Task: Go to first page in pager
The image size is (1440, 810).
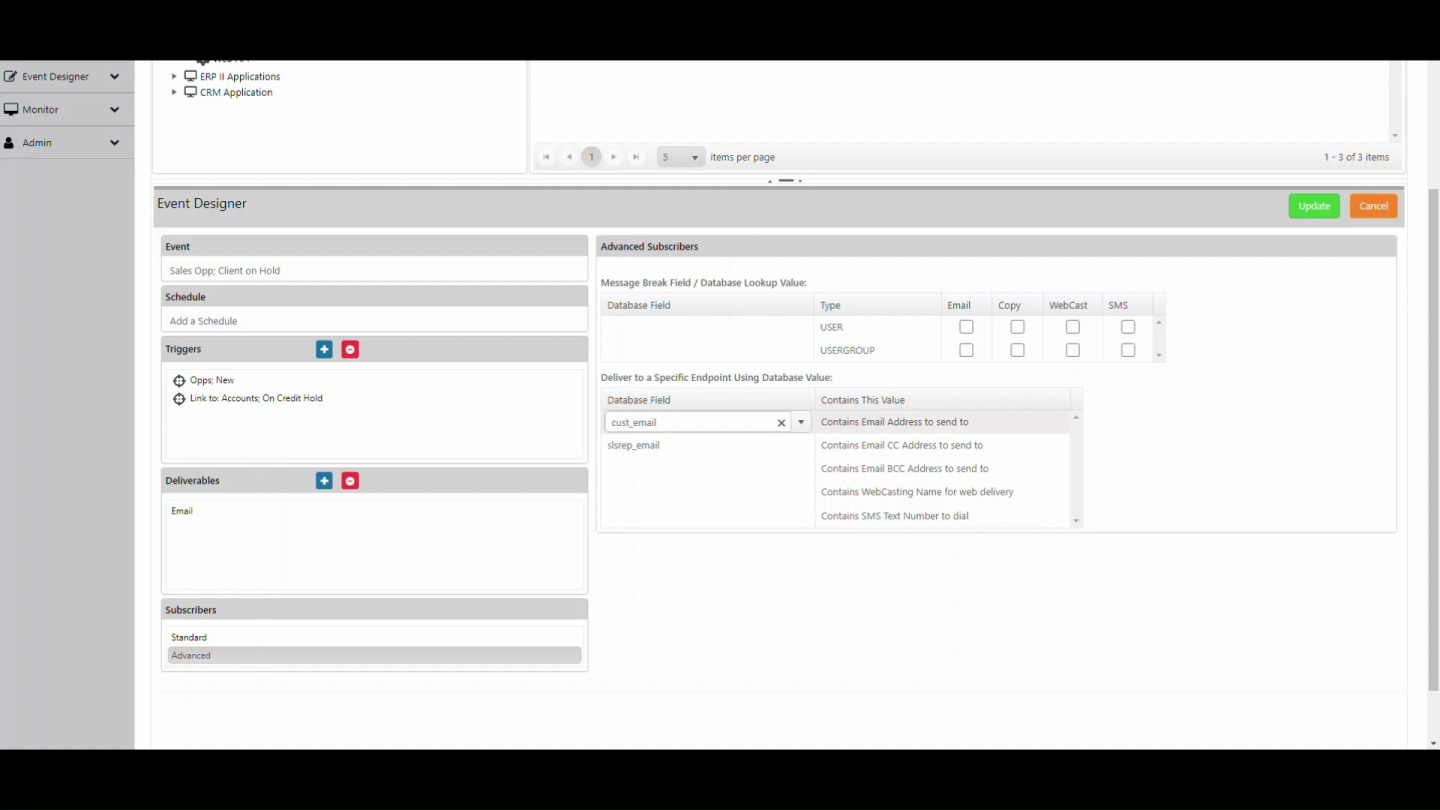Action: click(546, 157)
